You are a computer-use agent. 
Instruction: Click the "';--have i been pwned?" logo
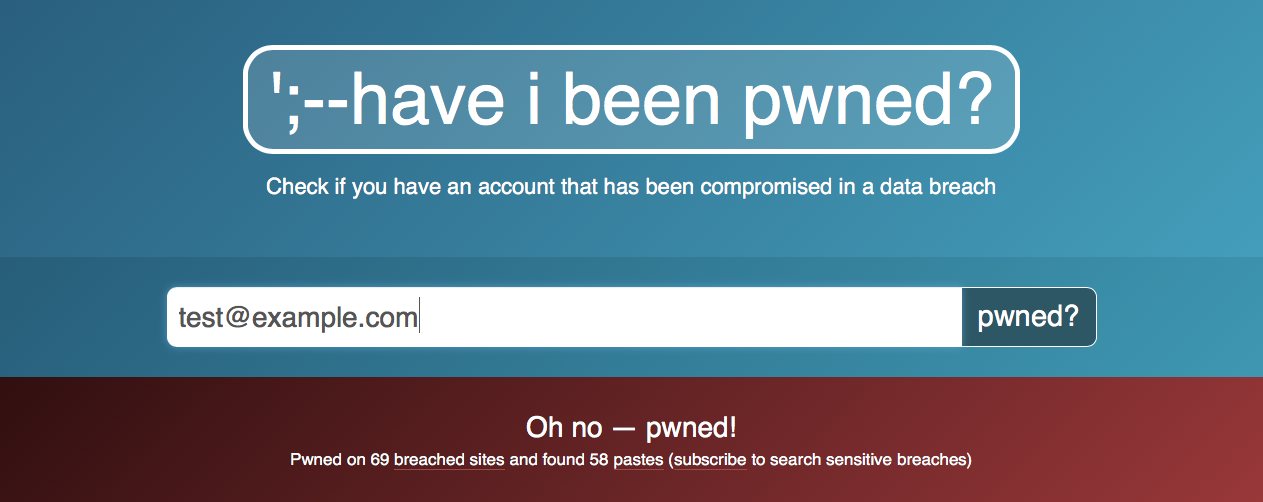631,100
